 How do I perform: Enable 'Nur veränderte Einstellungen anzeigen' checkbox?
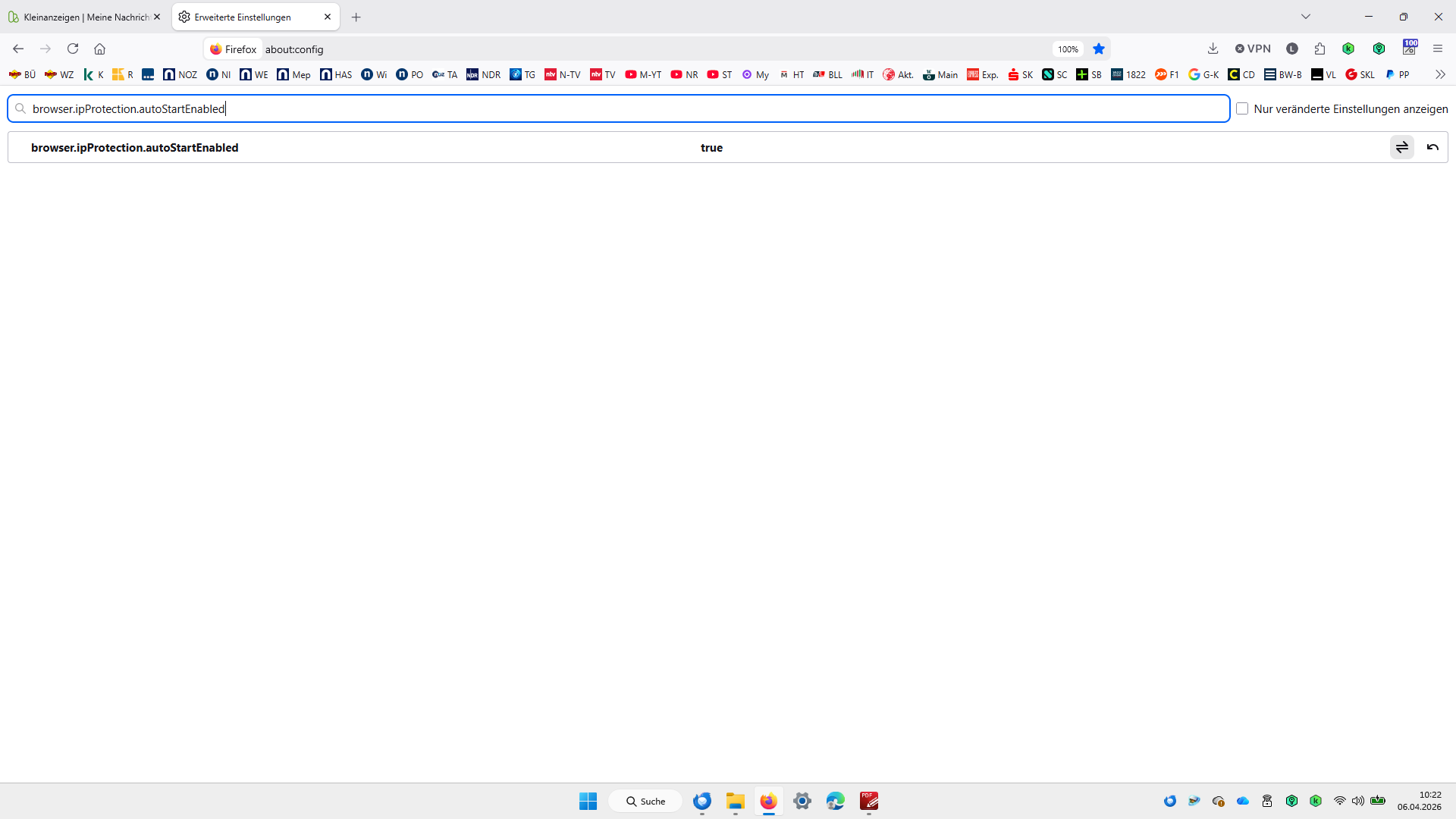point(1242,108)
